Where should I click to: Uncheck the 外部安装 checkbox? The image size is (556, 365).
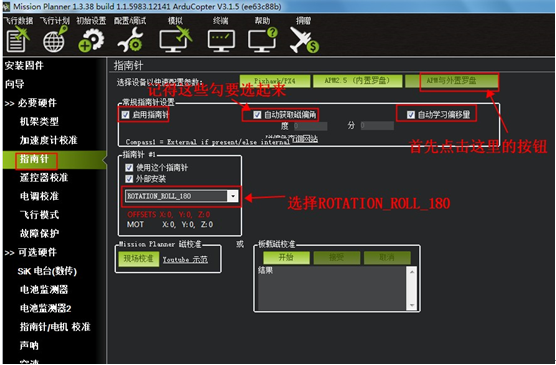[129, 179]
